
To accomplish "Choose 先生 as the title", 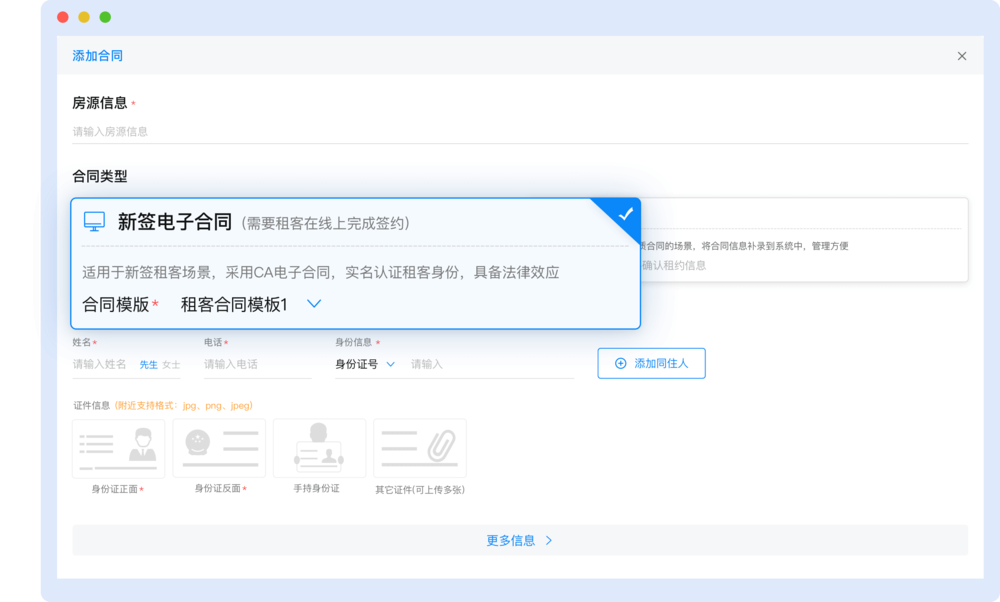I will 149,365.
